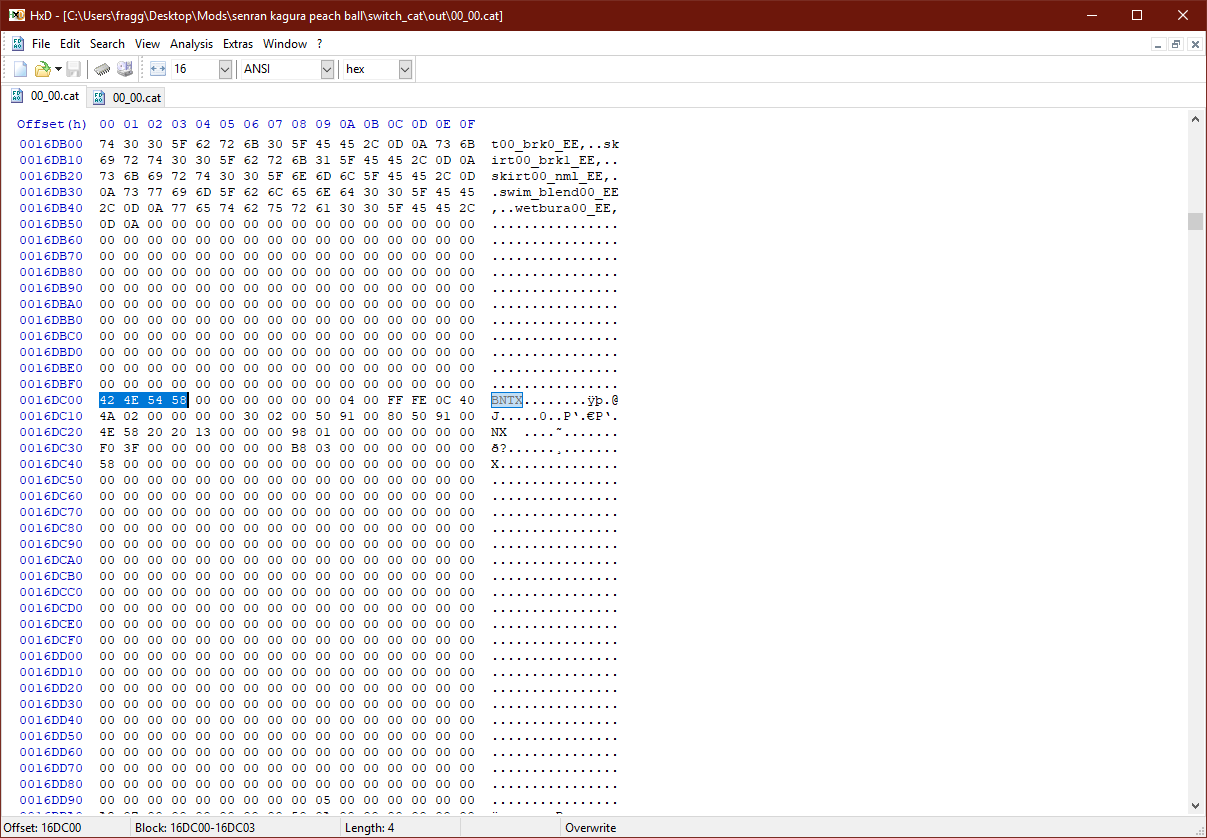The image size is (1207, 838).
Task: Click decoded text ',..wetbura00_EE,'
Action: click(x=555, y=208)
